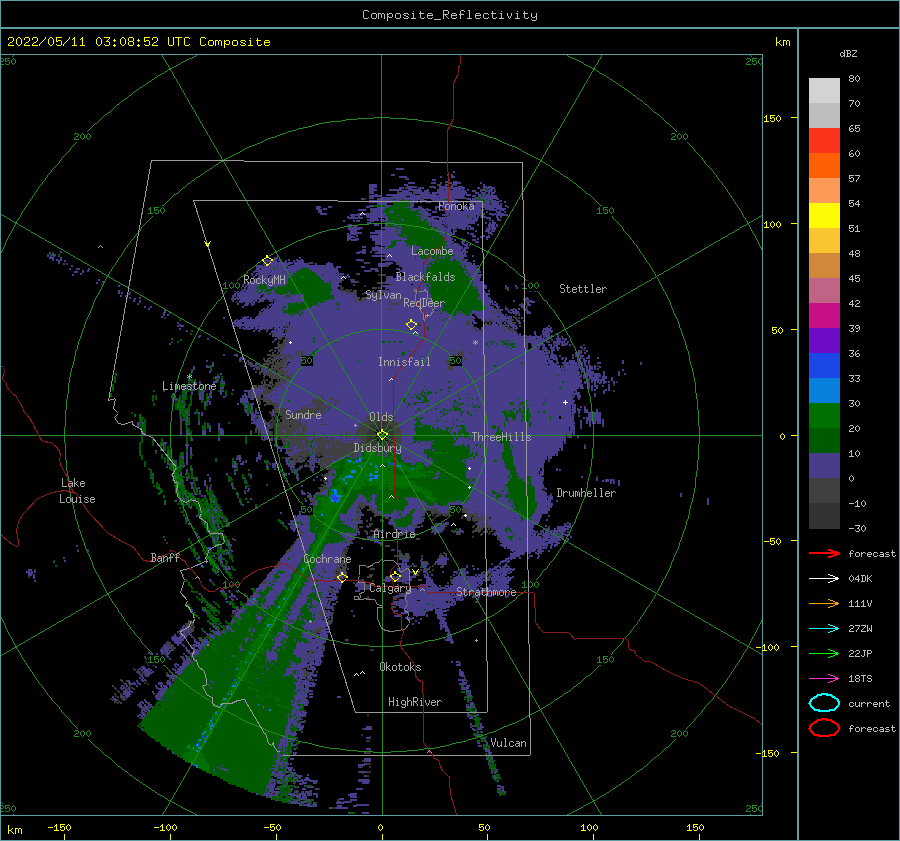Click the red forecast arrow in legend

tap(824, 553)
